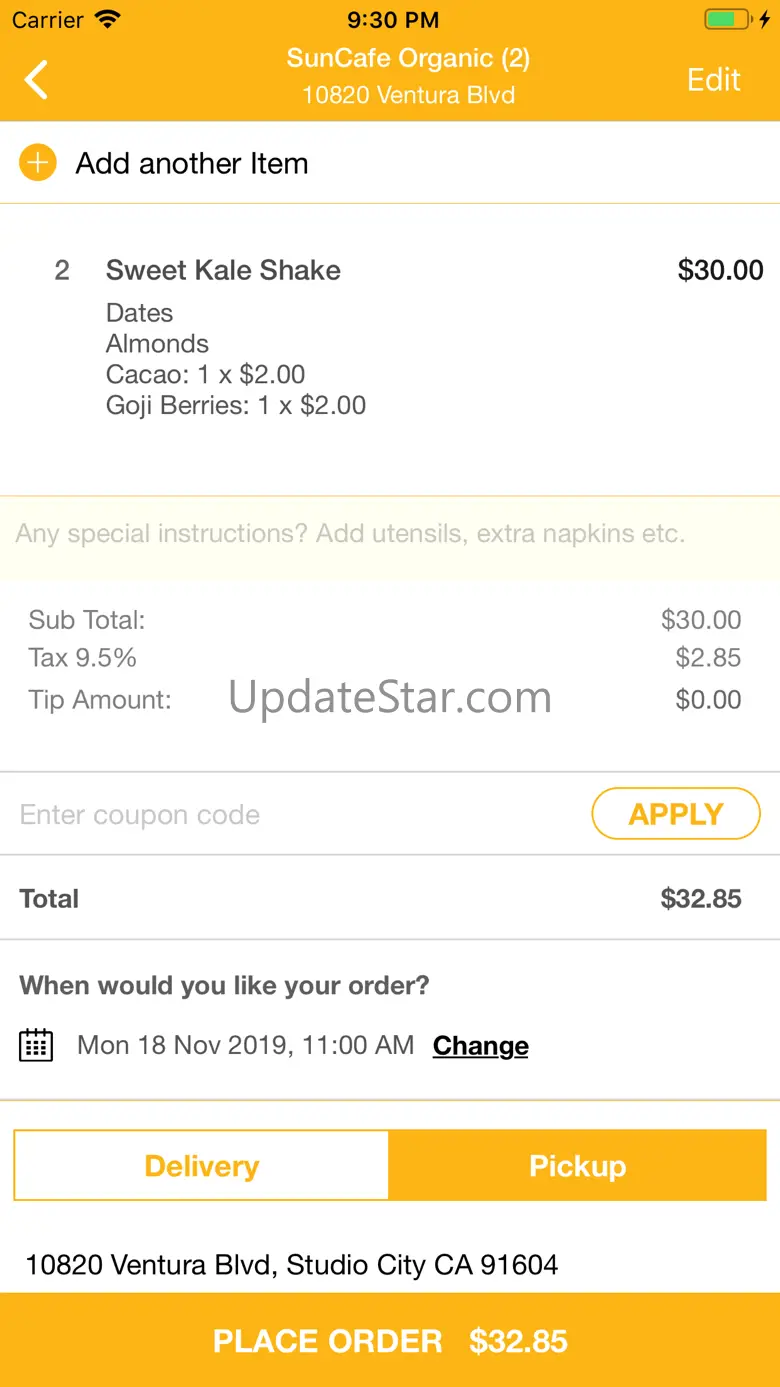Tap the pickup address 10820 Ventura Blvd
This screenshot has height=1387, width=780.
point(291,1265)
